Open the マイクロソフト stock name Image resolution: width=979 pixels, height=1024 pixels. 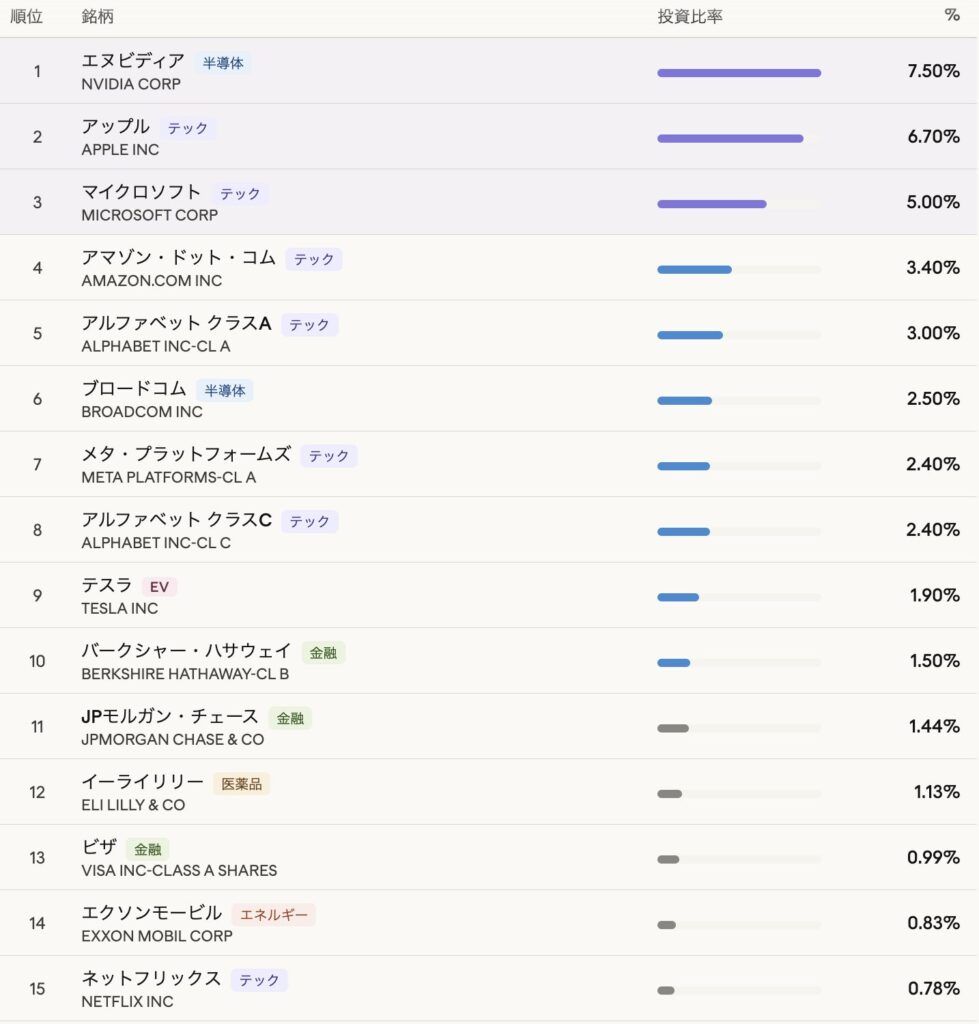coord(141,192)
